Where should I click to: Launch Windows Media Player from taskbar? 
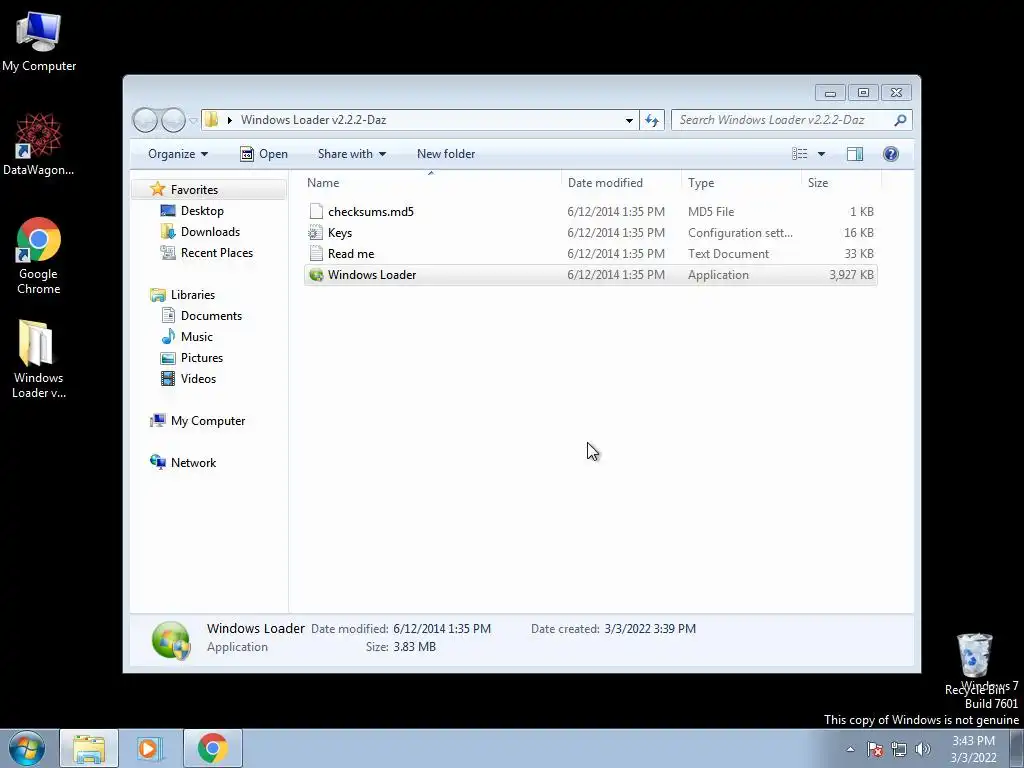(150, 748)
